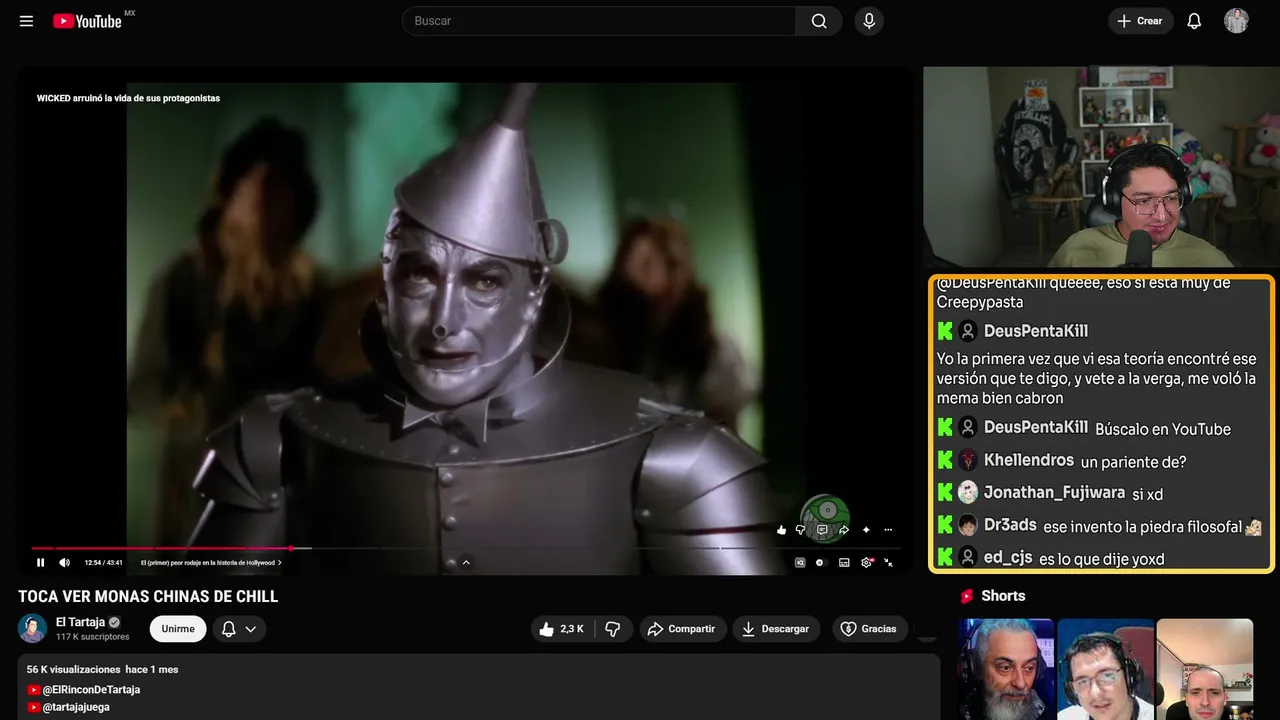Image resolution: width=1280 pixels, height=720 pixels.
Task: Click the '117 K suscriptores' text
Action: (92, 637)
